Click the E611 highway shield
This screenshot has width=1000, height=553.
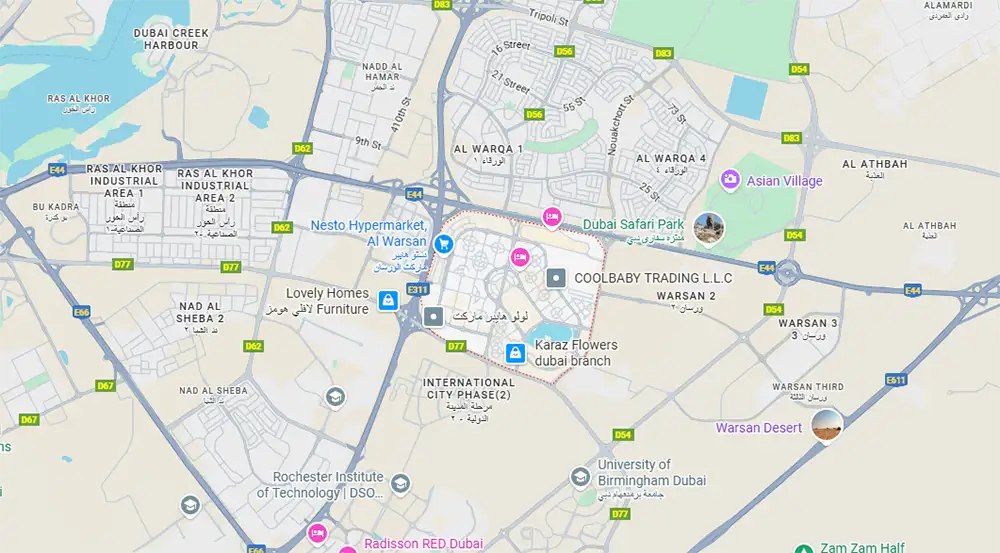895,380
